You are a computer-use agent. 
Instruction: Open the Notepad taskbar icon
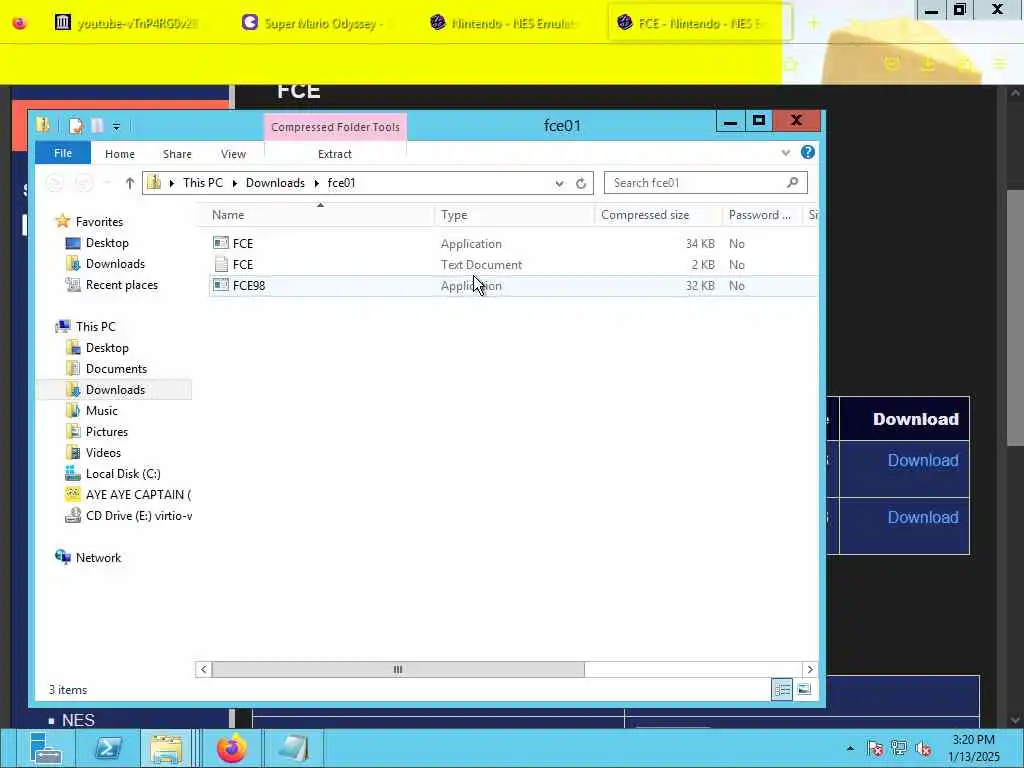[x=294, y=748]
